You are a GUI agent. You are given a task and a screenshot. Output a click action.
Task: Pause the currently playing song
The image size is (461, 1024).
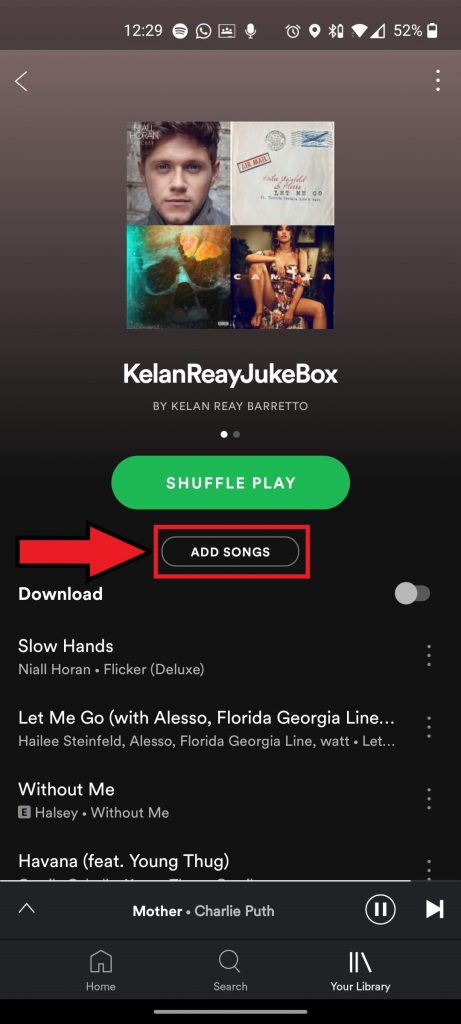(x=380, y=909)
